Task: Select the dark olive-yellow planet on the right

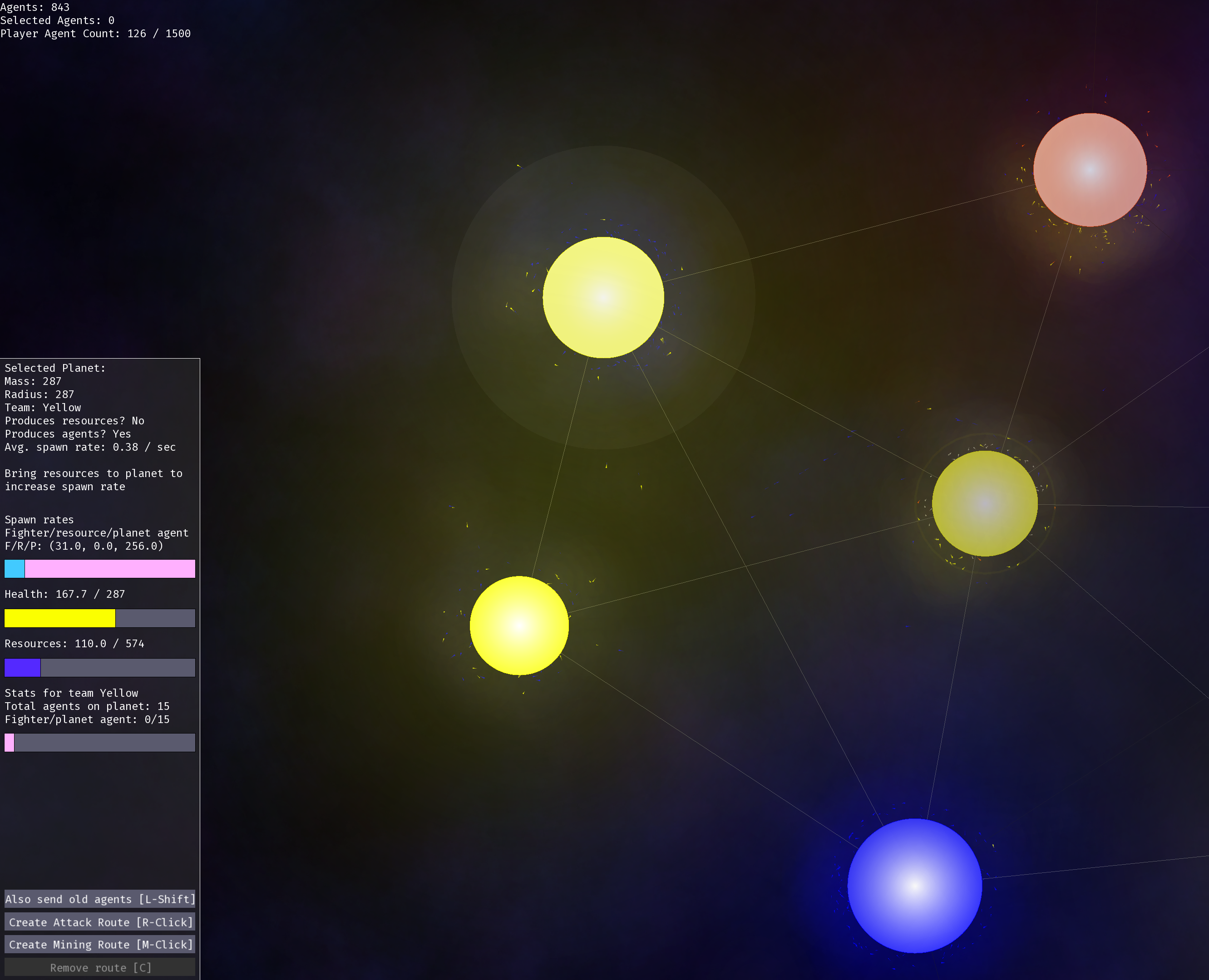Action: pyautogui.click(x=984, y=503)
